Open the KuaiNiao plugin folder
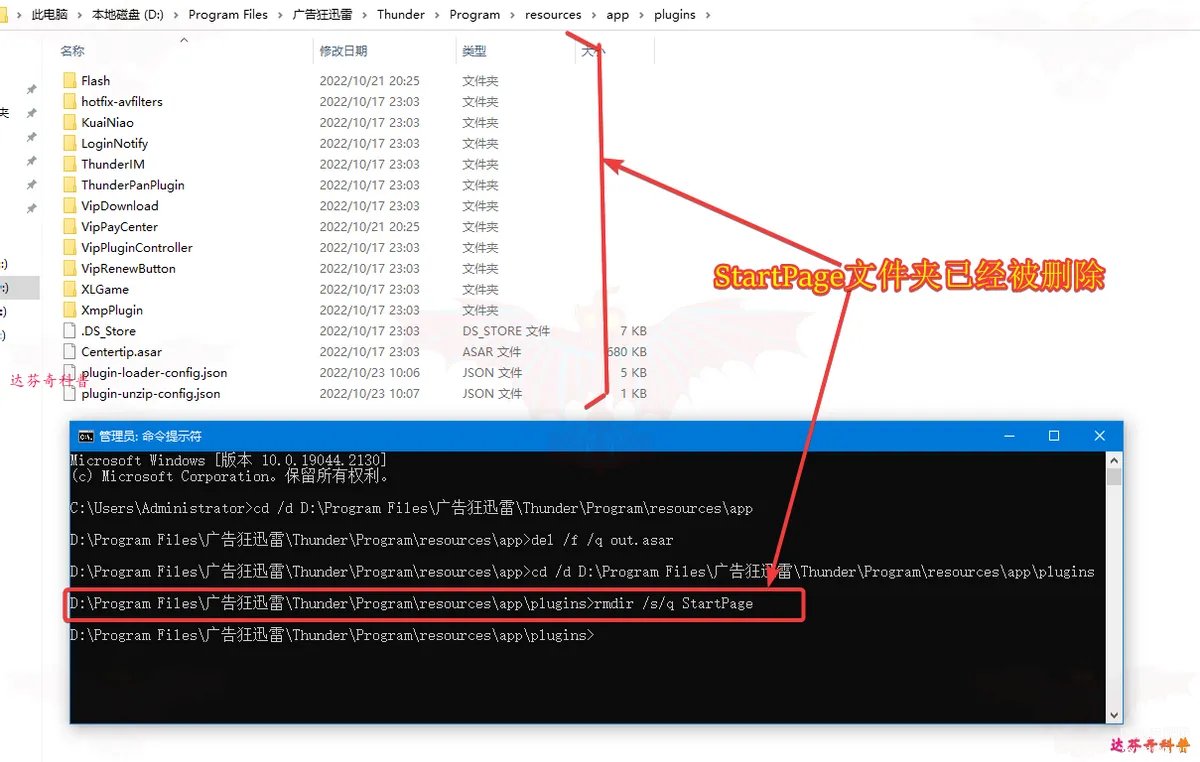1200x762 pixels. [x=70, y=122]
